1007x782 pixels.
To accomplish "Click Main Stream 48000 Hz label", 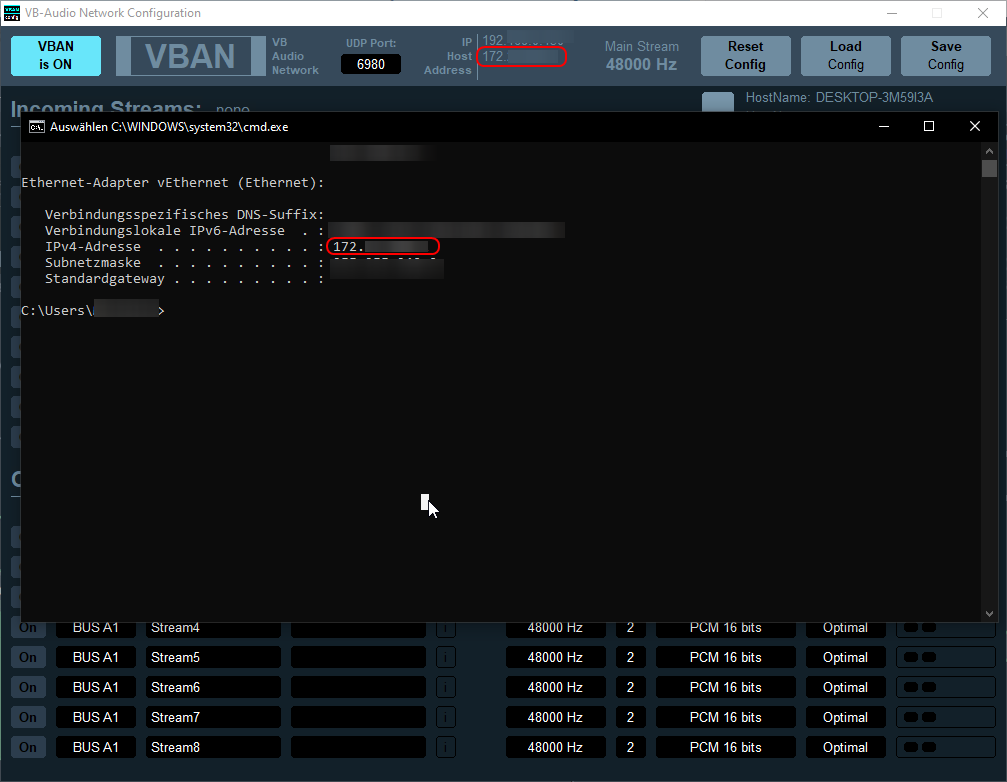I will (642, 56).
